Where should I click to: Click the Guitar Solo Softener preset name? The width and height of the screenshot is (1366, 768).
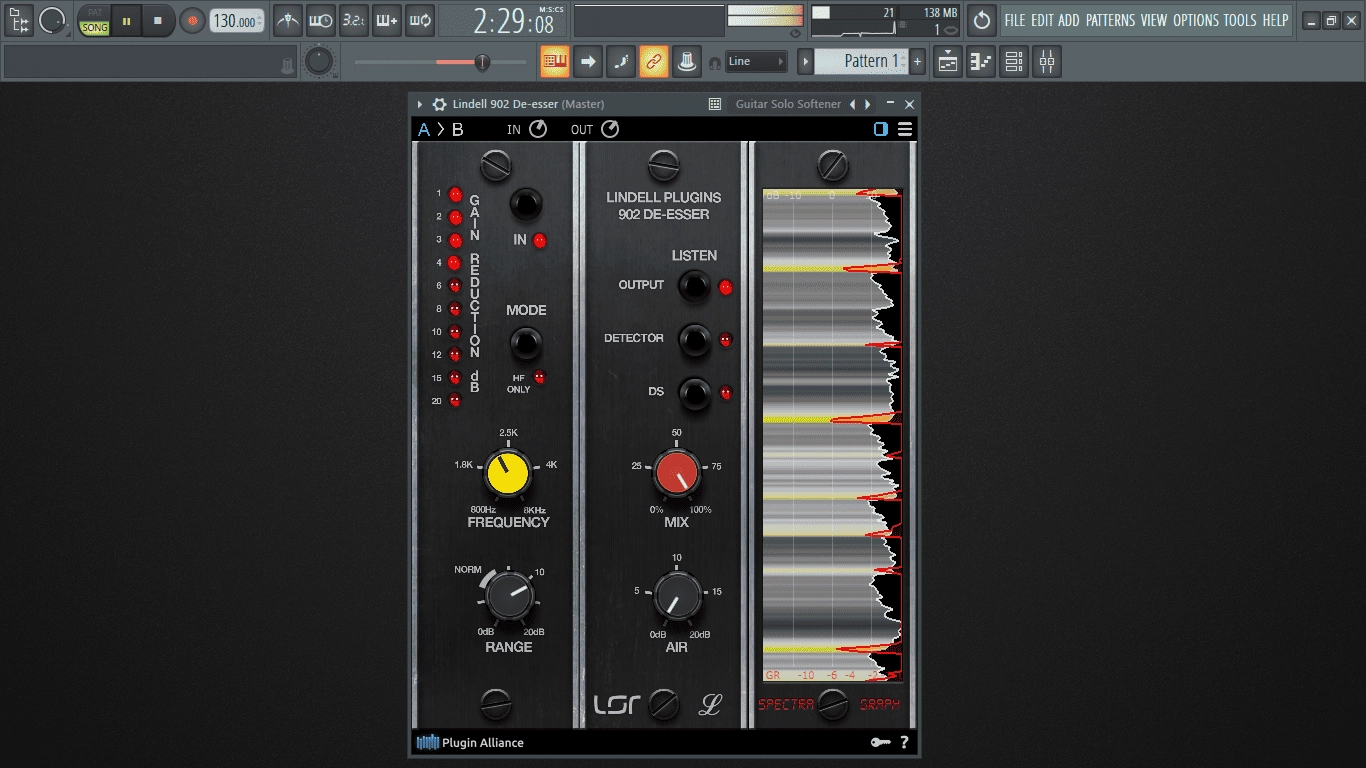[x=789, y=104]
